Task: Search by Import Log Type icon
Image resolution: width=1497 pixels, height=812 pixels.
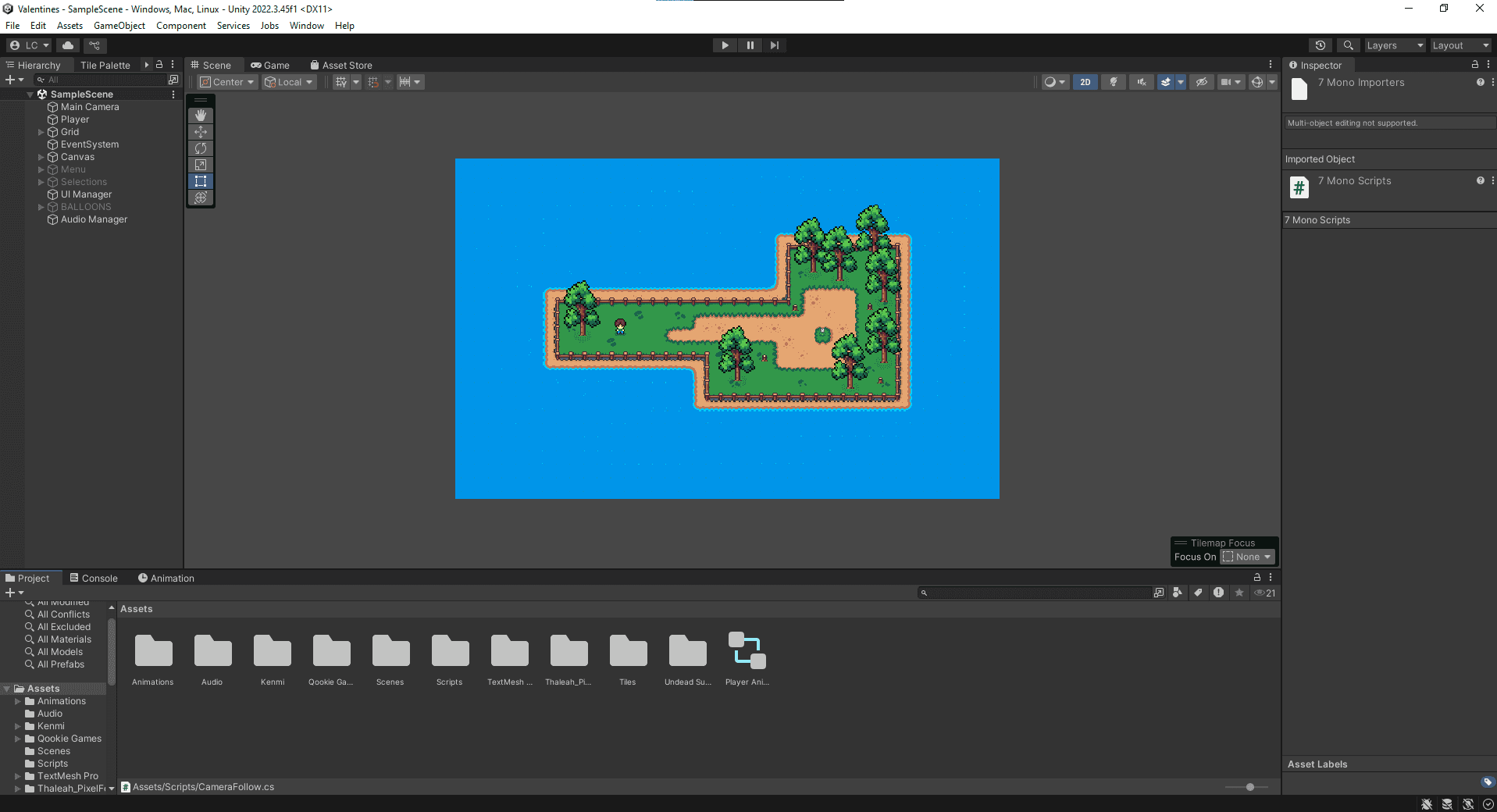Action: point(1218,593)
